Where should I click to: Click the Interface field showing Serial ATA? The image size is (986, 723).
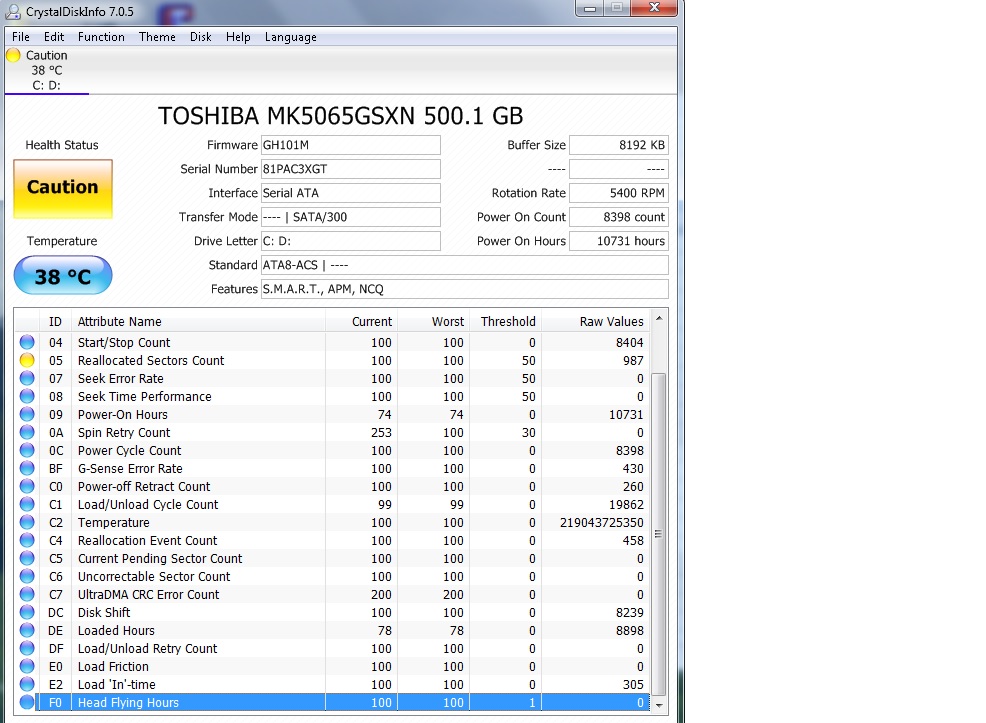tap(351, 193)
